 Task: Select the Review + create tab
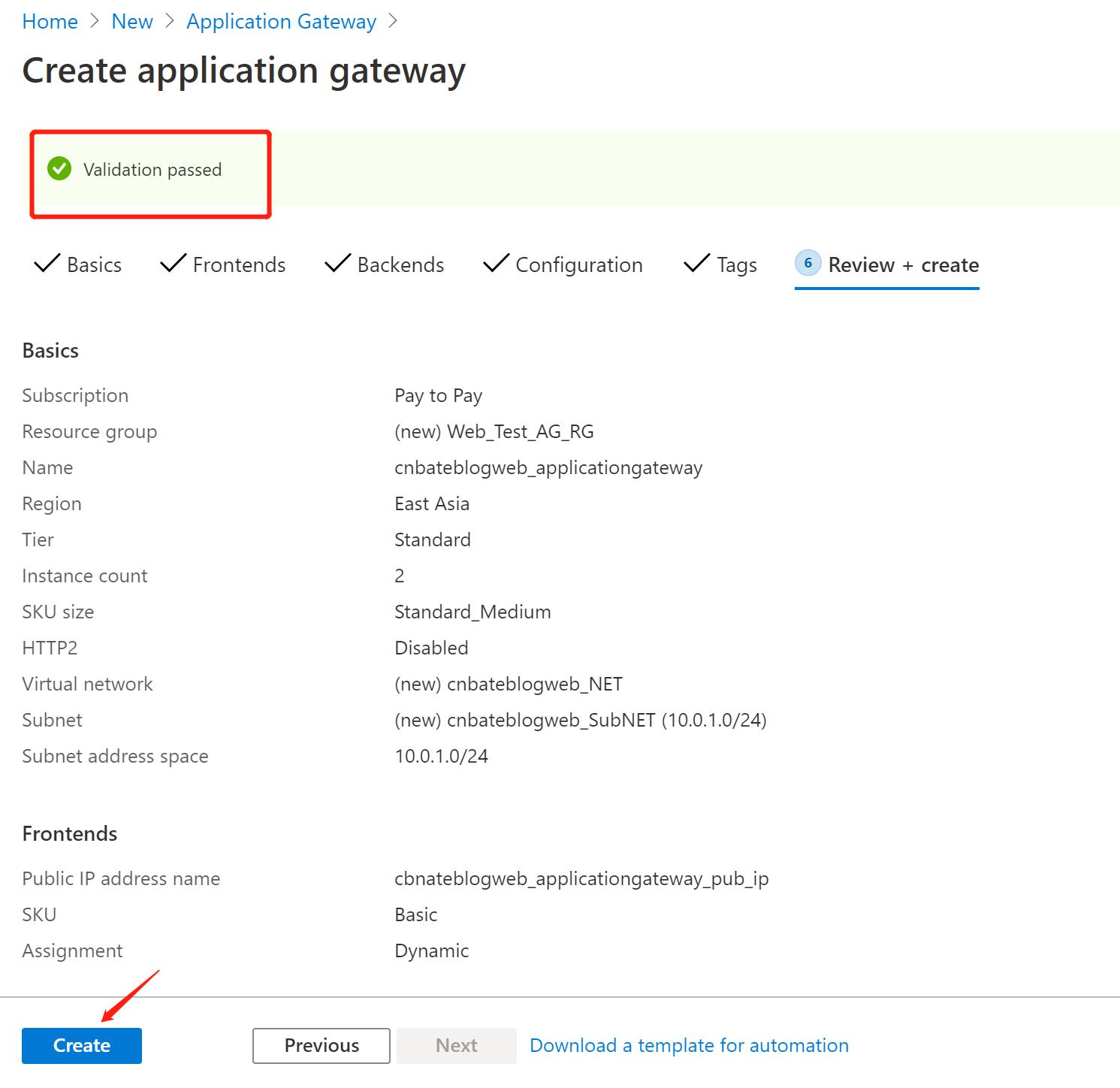904,264
